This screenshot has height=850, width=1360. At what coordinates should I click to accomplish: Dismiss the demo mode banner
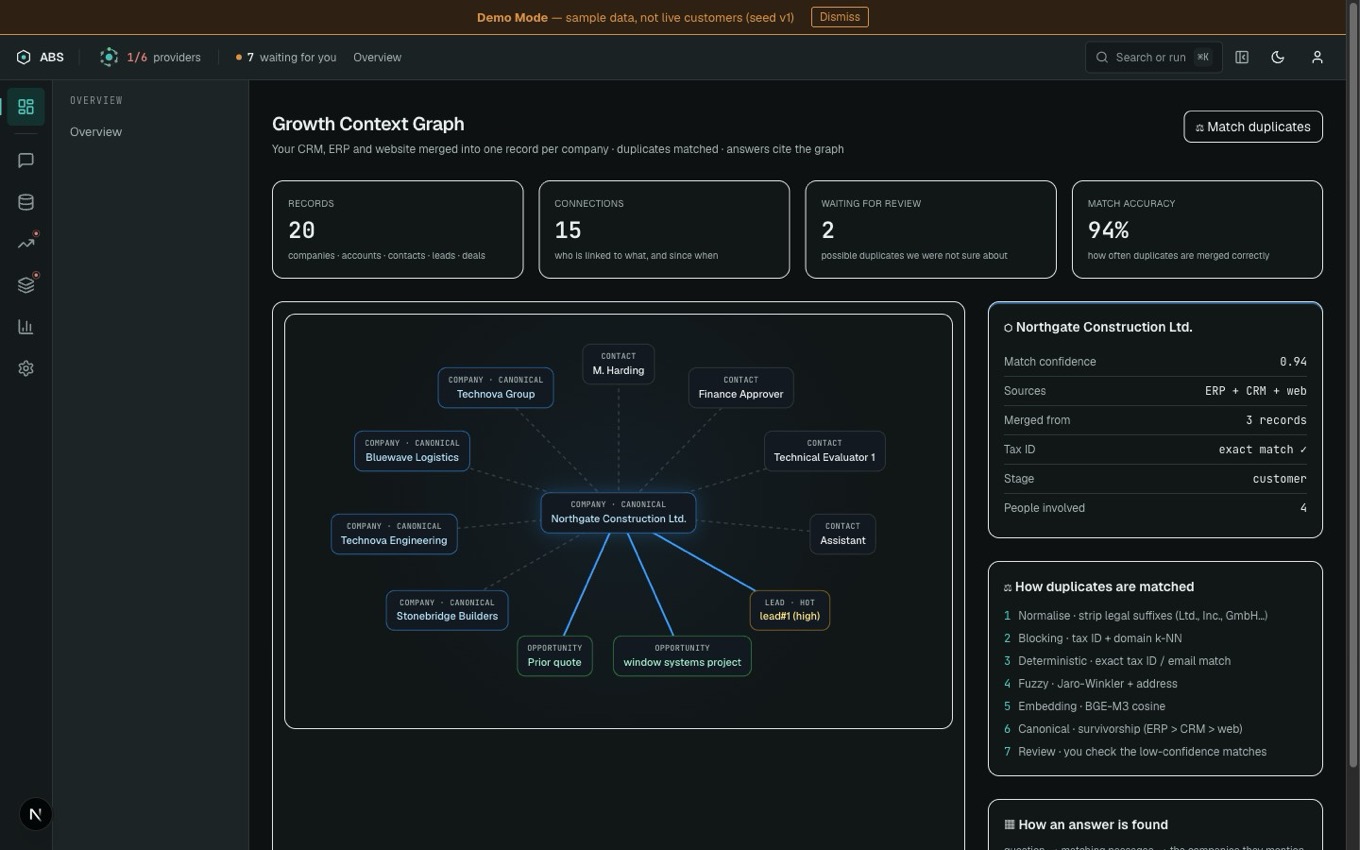point(839,17)
